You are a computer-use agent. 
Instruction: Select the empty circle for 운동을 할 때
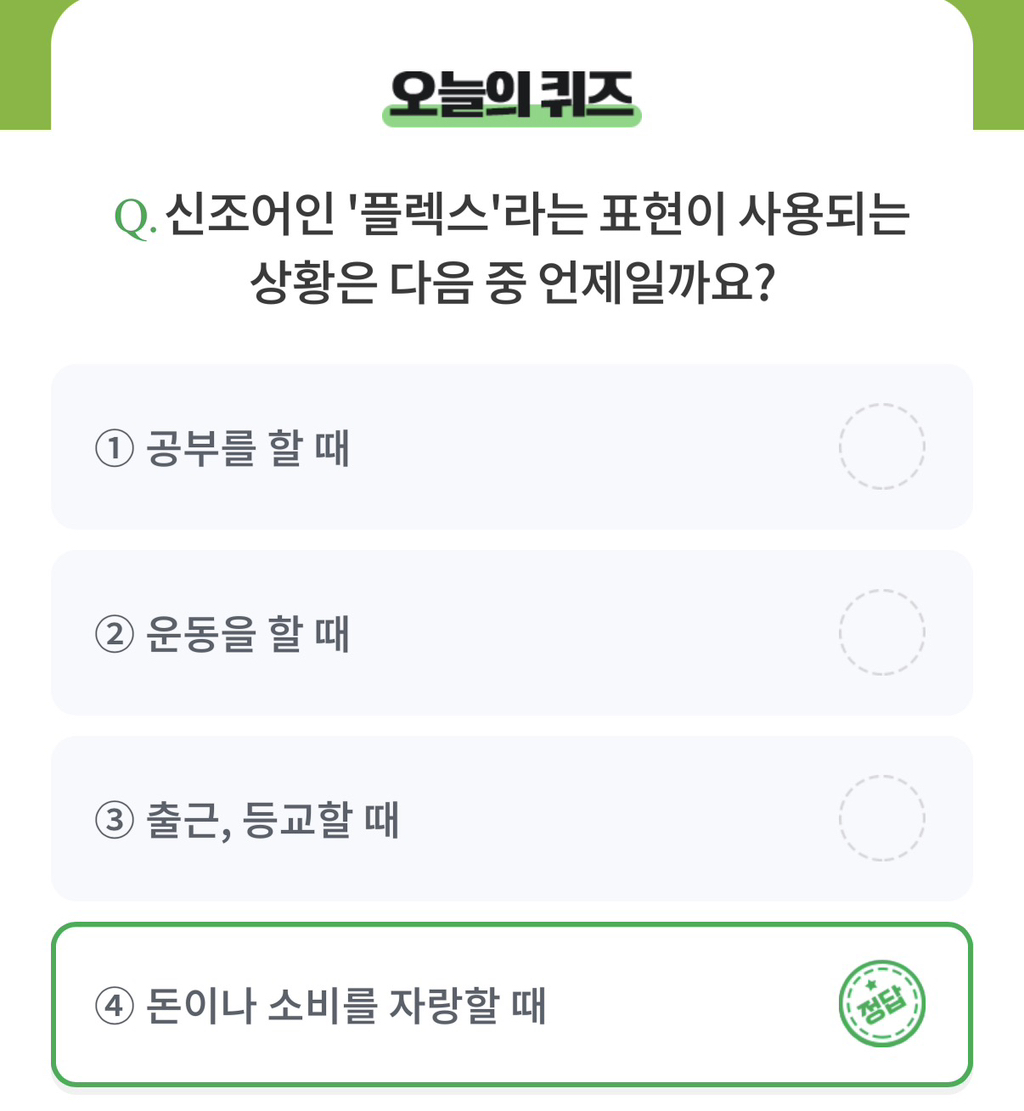point(882,632)
